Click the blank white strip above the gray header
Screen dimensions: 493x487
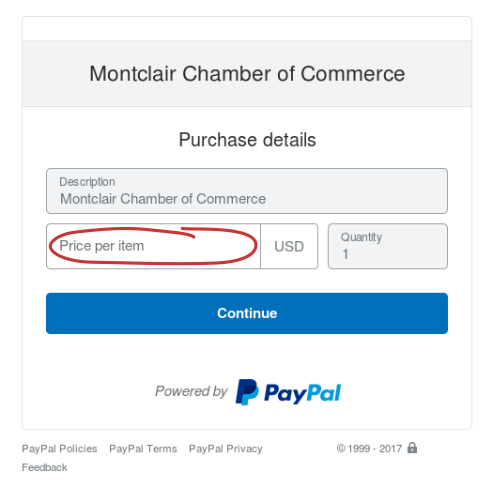(247, 29)
